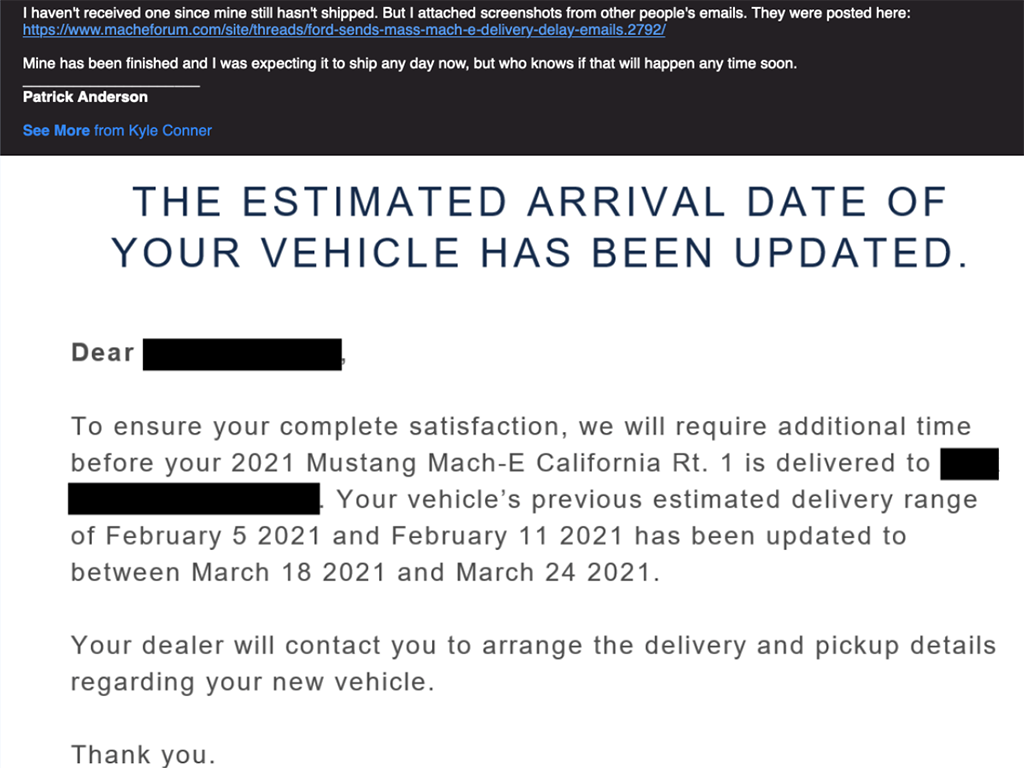
Task: Open the macheforum.com thread link
Action: [x=344, y=30]
